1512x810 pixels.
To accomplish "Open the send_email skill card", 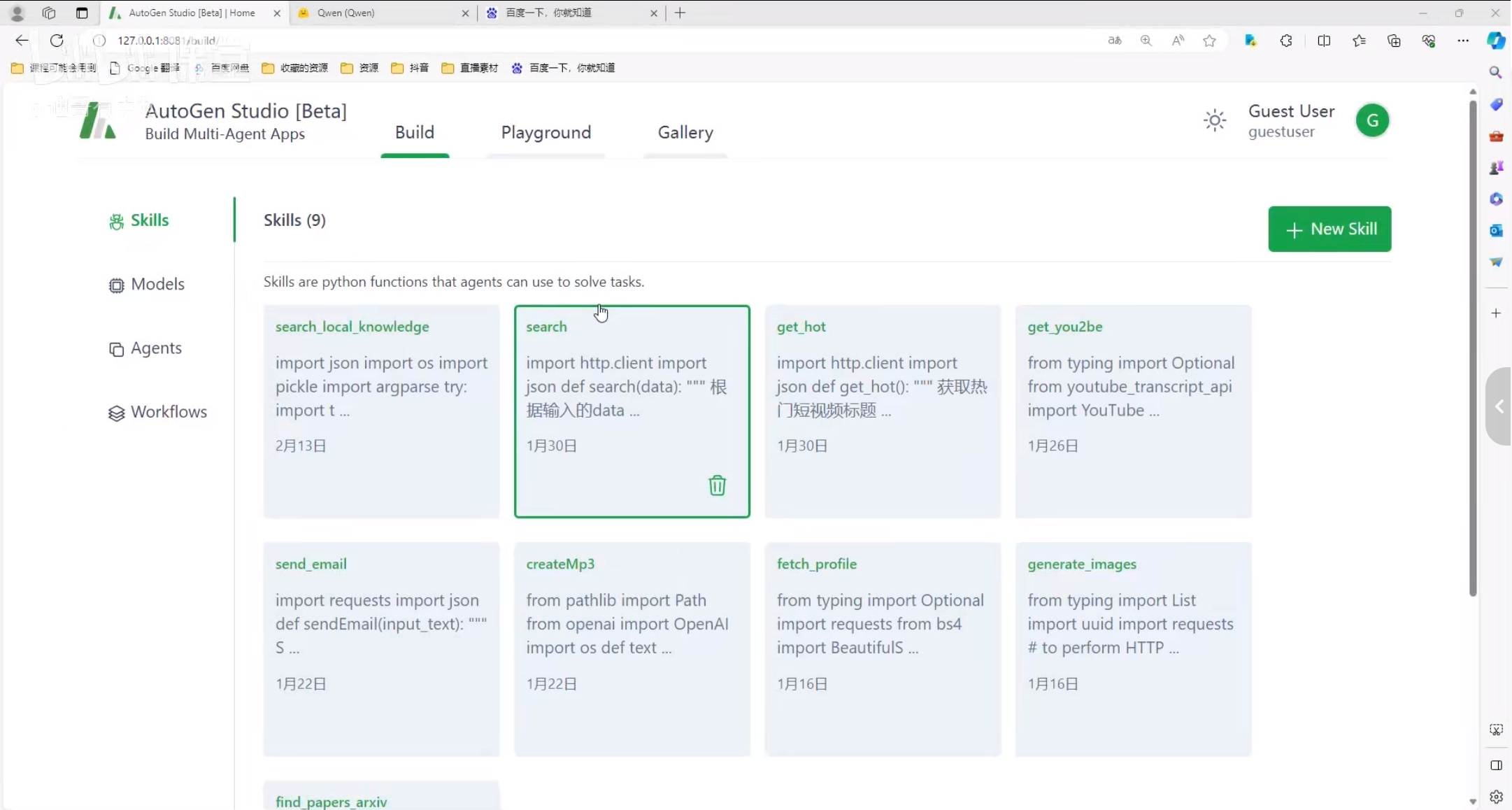I will point(381,649).
